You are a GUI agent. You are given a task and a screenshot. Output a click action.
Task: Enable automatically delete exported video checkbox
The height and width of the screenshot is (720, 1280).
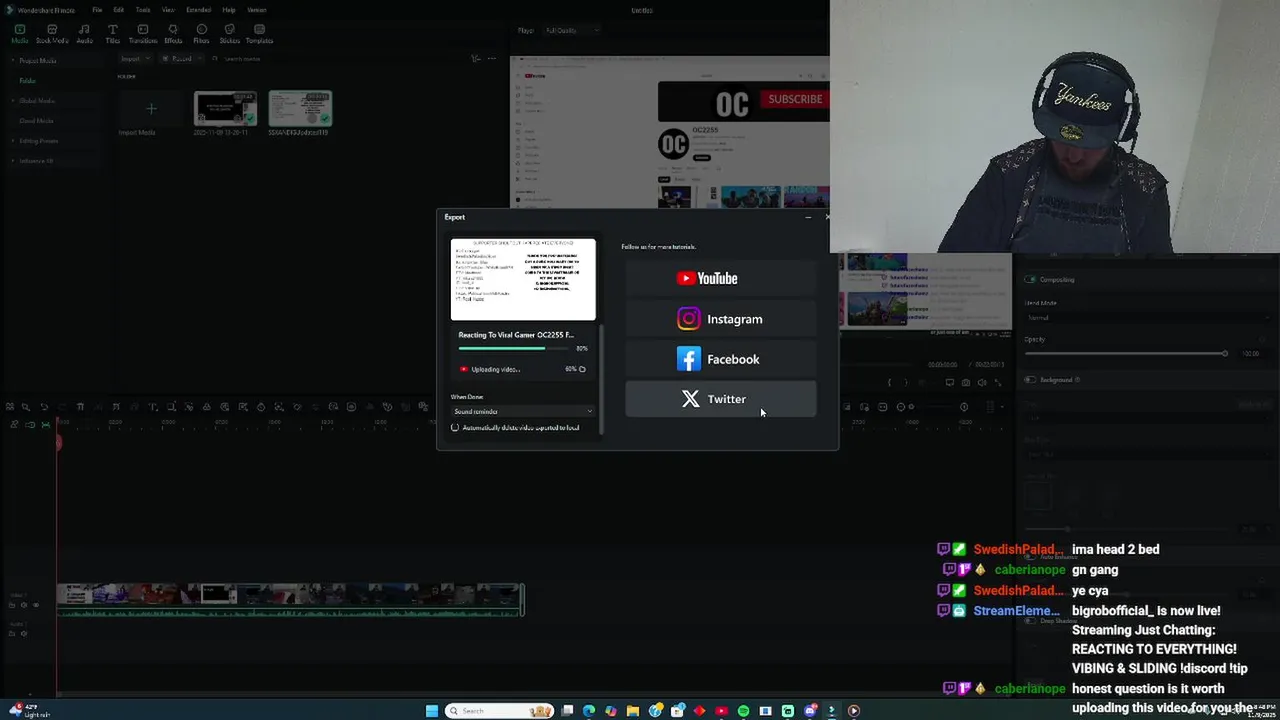click(455, 428)
